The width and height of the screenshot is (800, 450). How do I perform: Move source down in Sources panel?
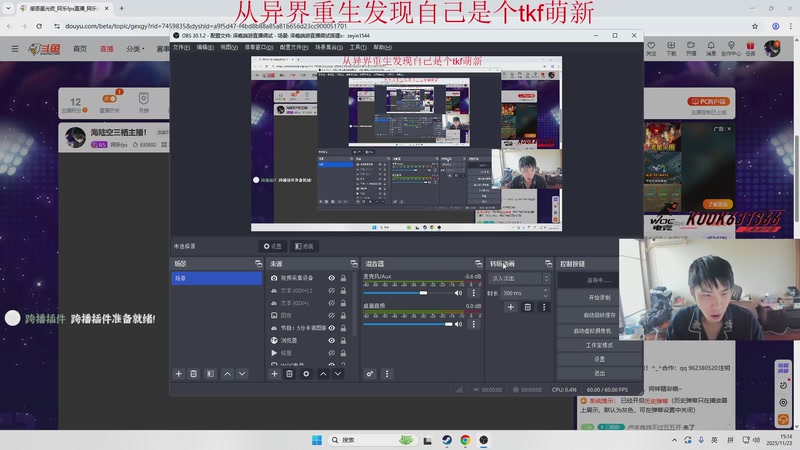tap(338, 374)
